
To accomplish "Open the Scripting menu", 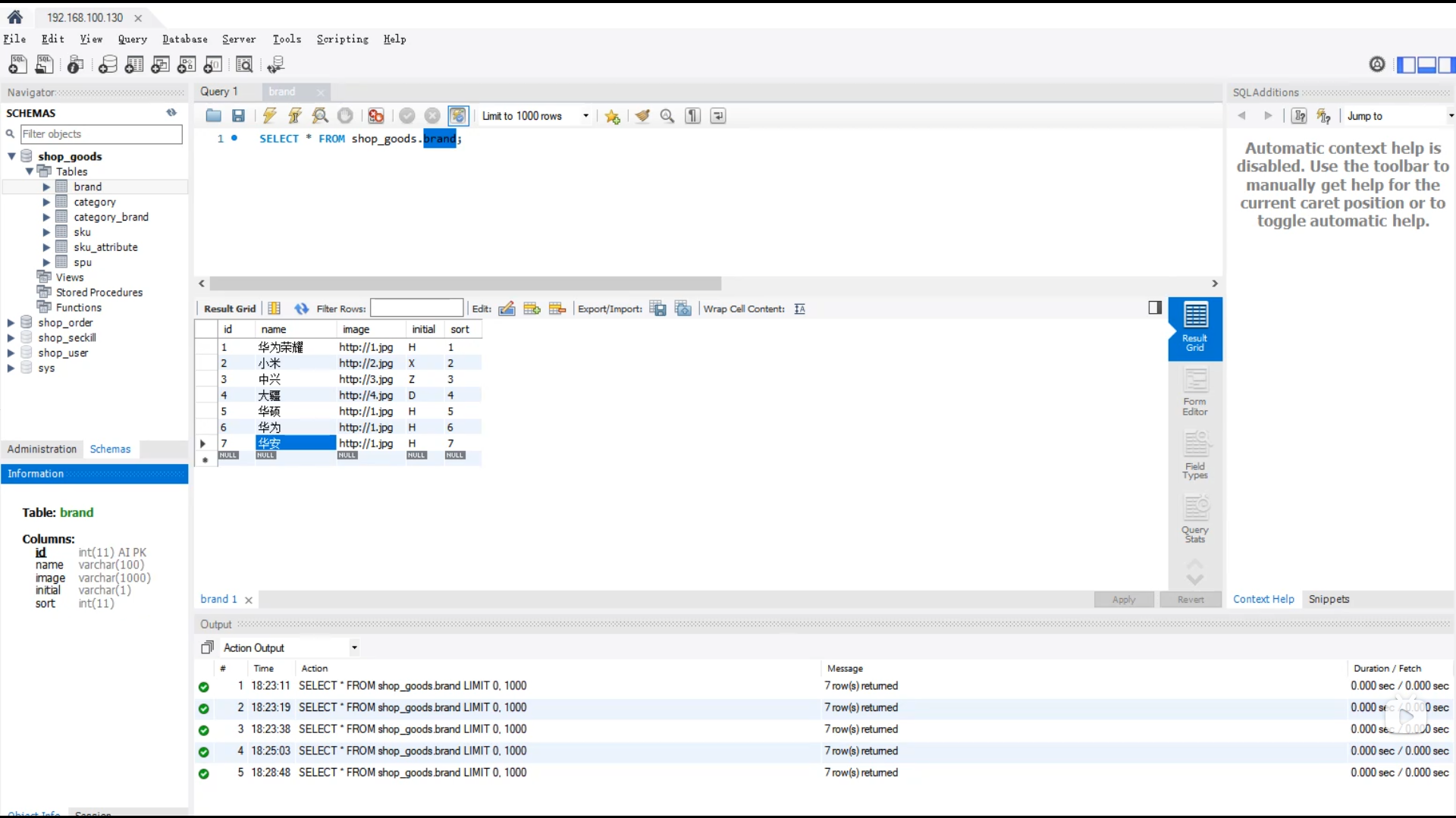I will point(343,39).
